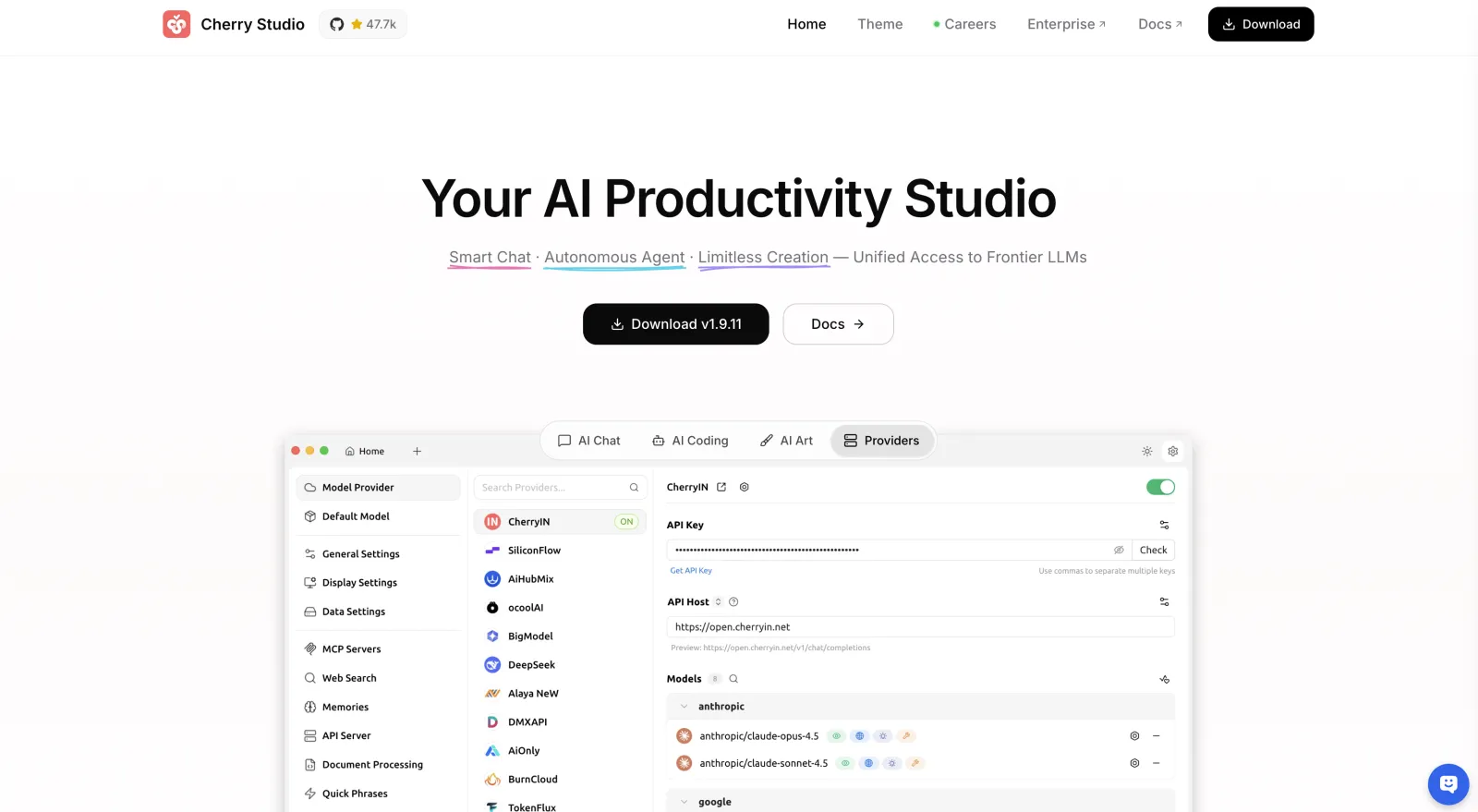This screenshot has width=1478, height=812.
Task: Click the web globe badge on claude-opus-4.5
Action: click(x=860, y=736)
